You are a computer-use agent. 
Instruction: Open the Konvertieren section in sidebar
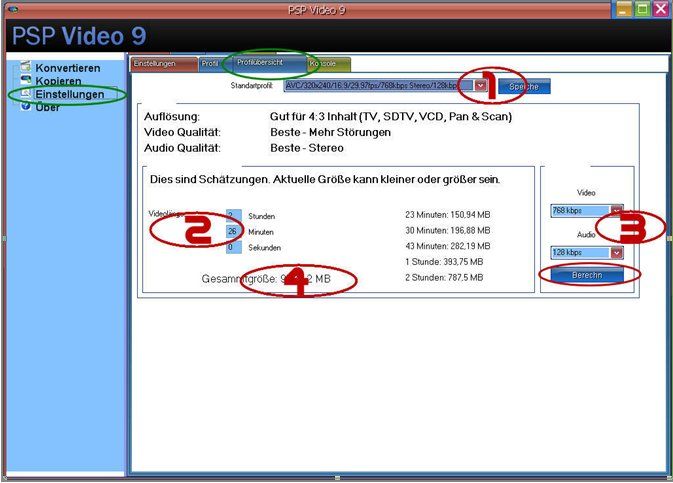[x=67, y=68]
